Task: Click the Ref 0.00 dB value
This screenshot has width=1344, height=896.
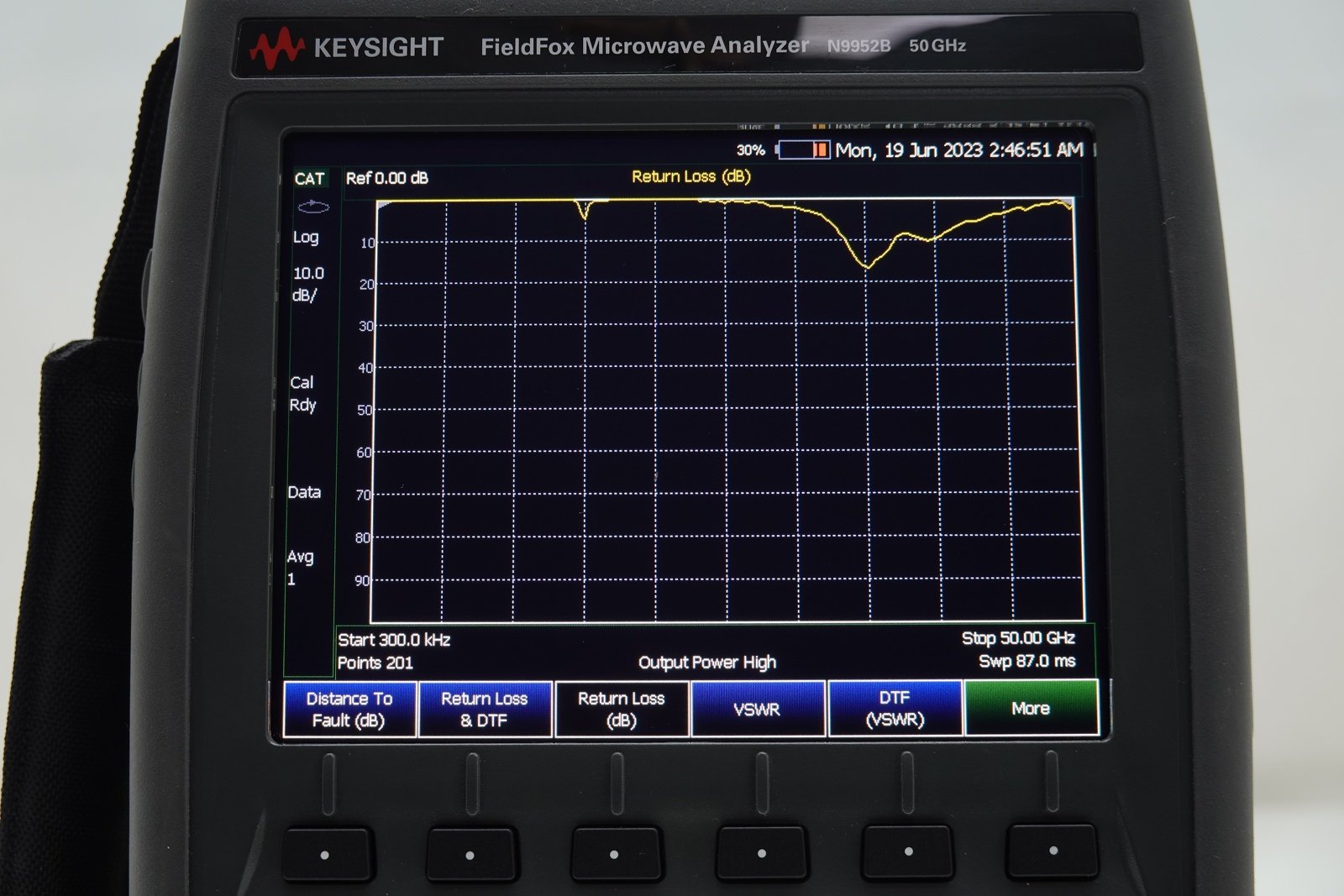Action: point(387,178)
